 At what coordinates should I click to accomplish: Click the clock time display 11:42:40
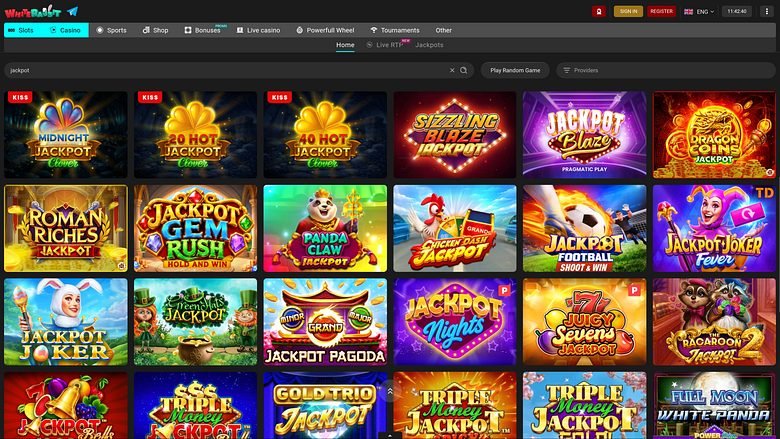pos(737,11)
